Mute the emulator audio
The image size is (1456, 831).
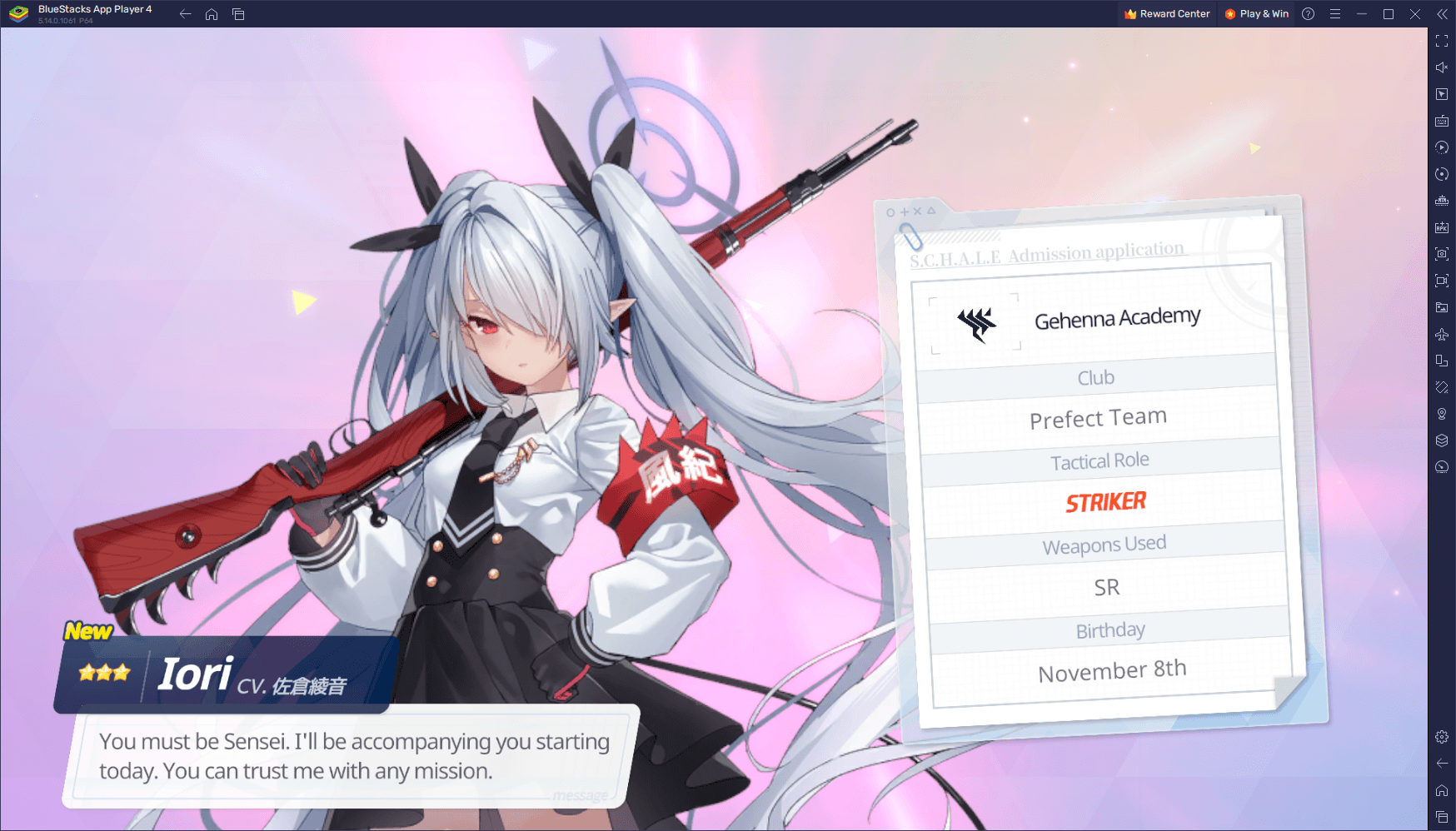(x=1440, y=67)
